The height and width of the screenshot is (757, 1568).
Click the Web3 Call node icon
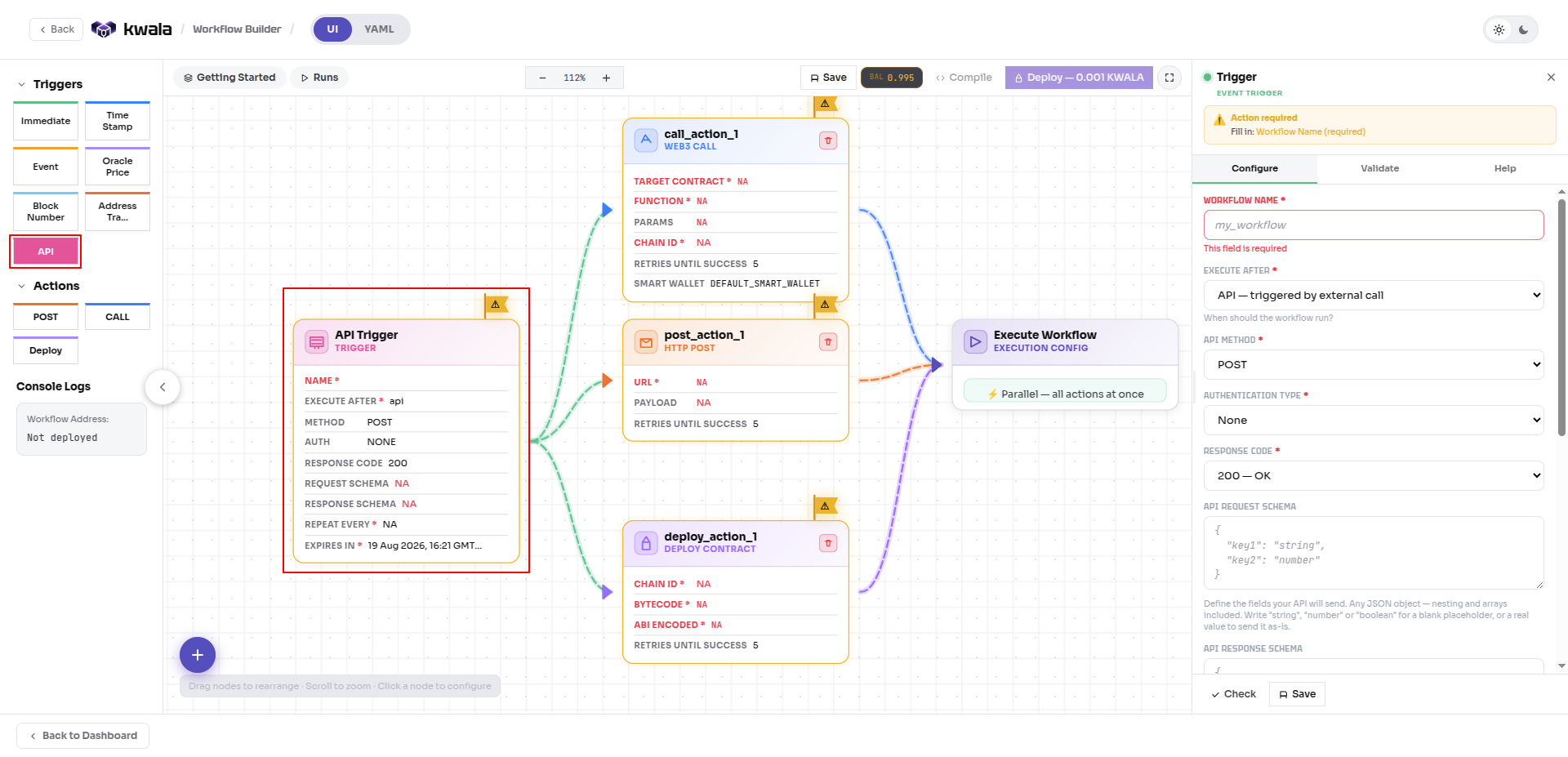point(646,140)
